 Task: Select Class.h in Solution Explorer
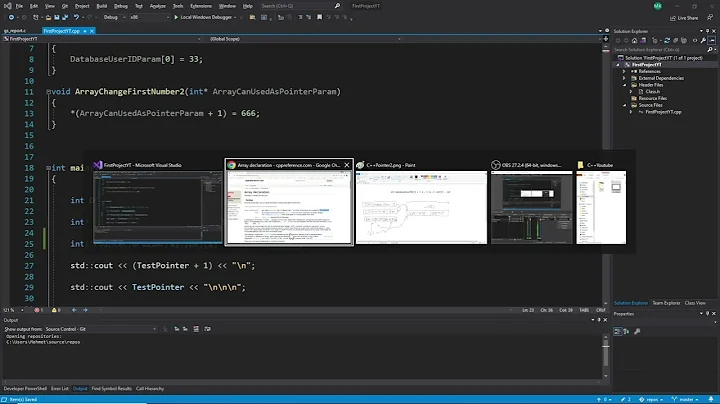[652, 91]
